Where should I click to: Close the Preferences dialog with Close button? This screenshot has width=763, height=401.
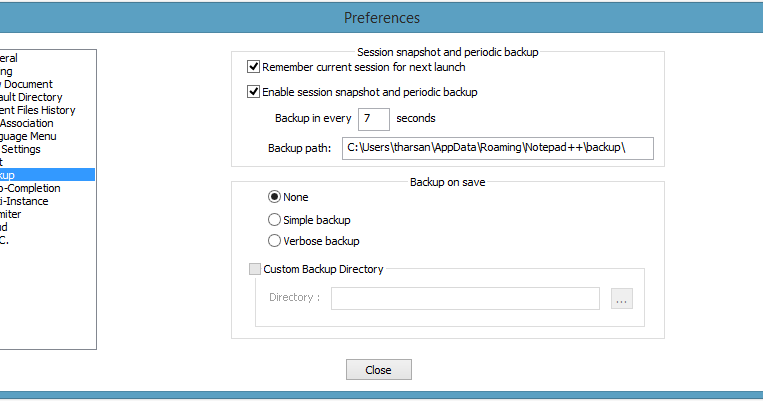pos(378,370)
